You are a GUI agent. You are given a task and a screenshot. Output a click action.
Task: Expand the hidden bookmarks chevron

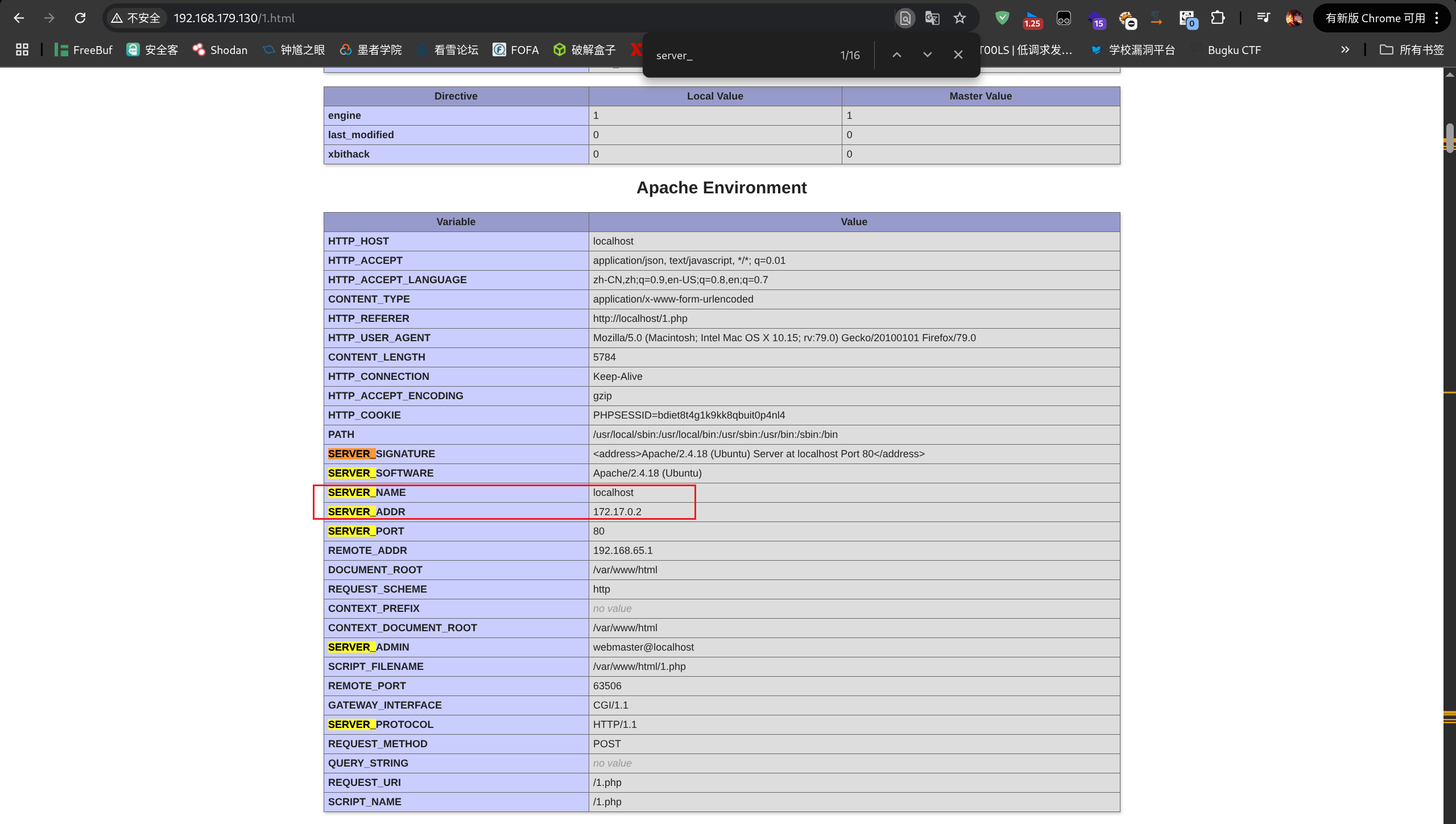click(x=1345, y=50)
